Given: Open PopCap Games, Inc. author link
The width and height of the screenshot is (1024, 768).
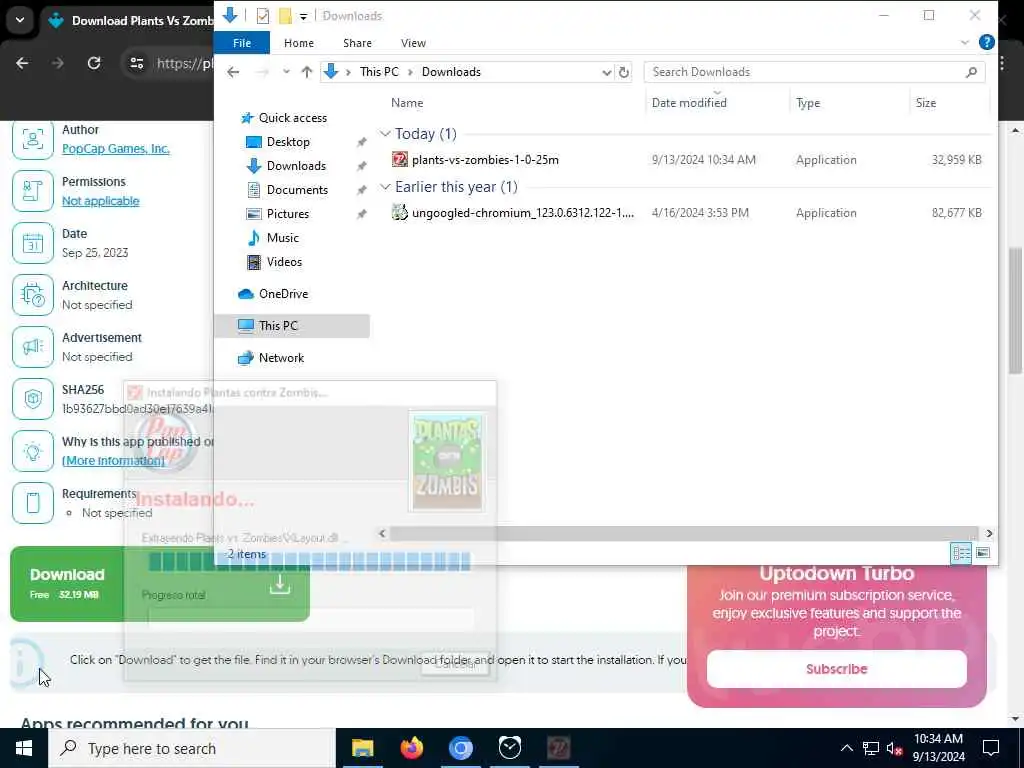Looking at the screenshot, I should 116,149.
